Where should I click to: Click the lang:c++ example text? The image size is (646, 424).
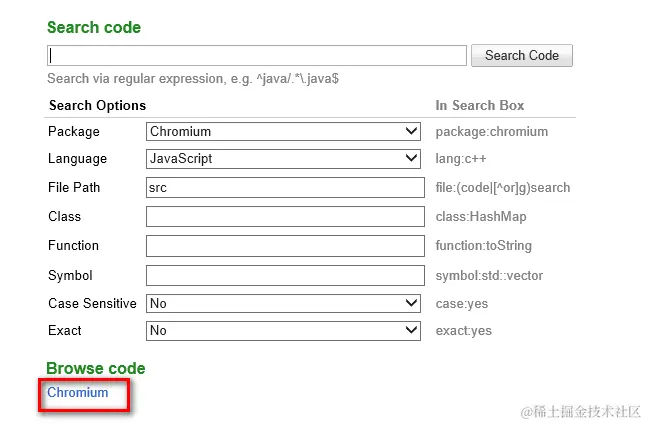click(461, 159)
